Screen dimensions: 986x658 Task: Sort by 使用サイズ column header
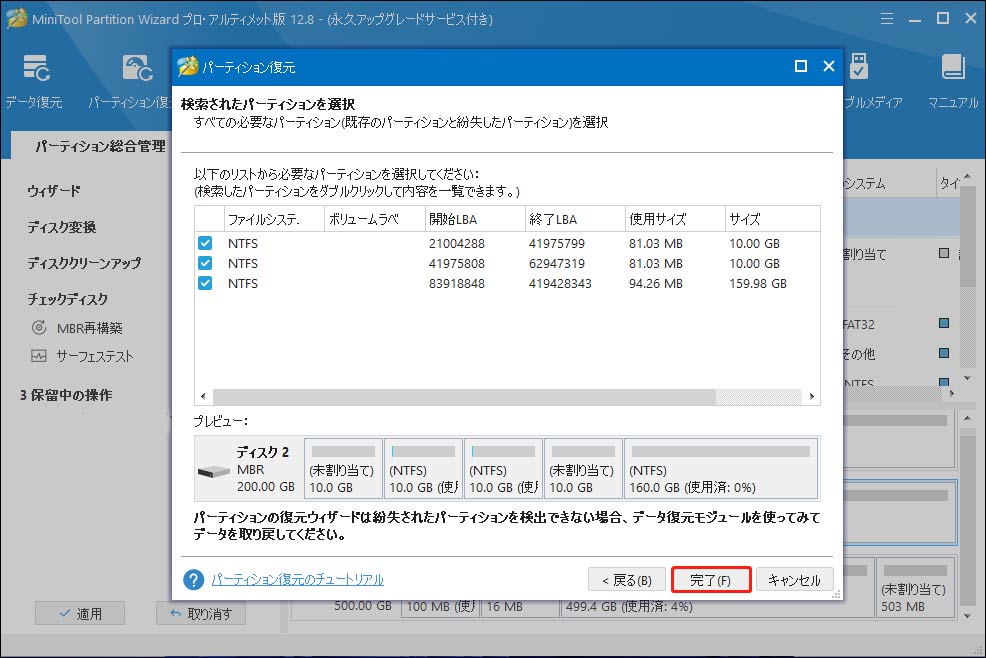point(675,219)
